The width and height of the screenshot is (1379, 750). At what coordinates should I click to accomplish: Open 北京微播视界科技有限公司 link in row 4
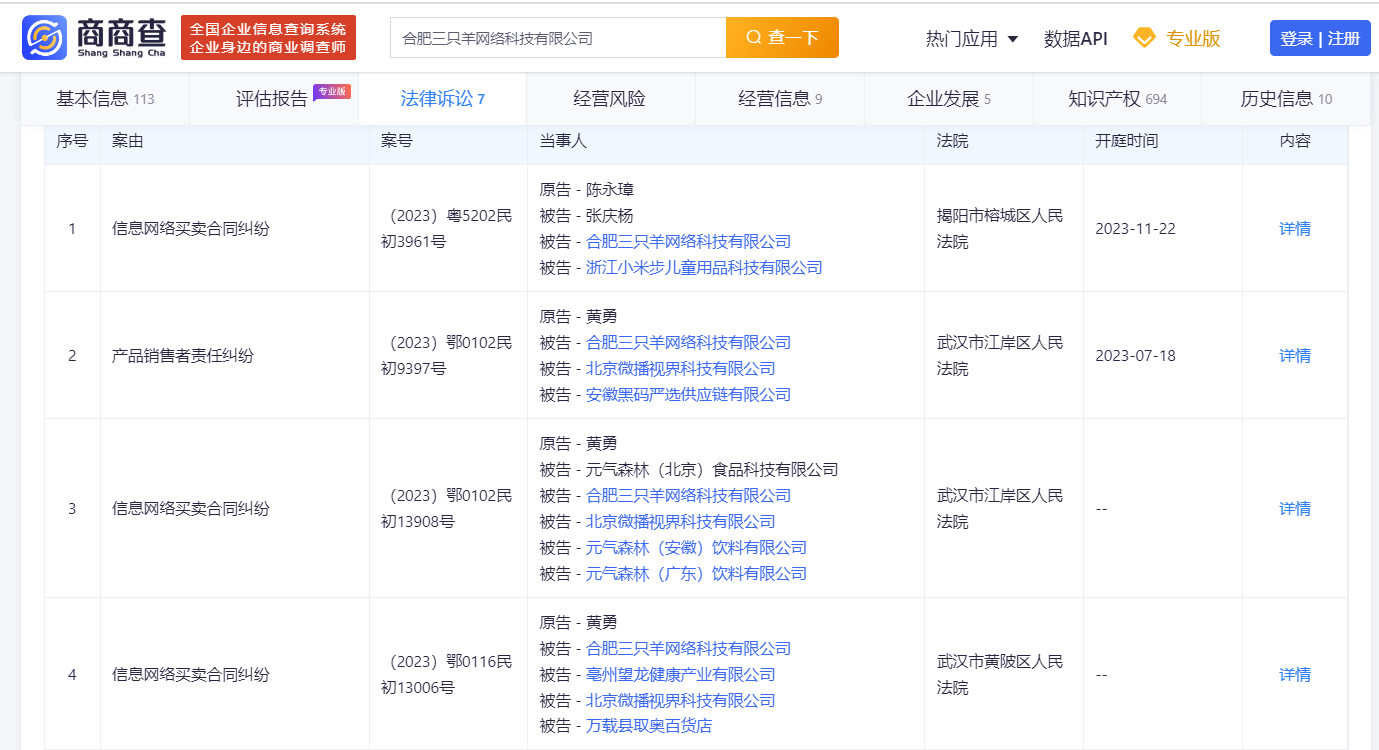tap(680, 700)
